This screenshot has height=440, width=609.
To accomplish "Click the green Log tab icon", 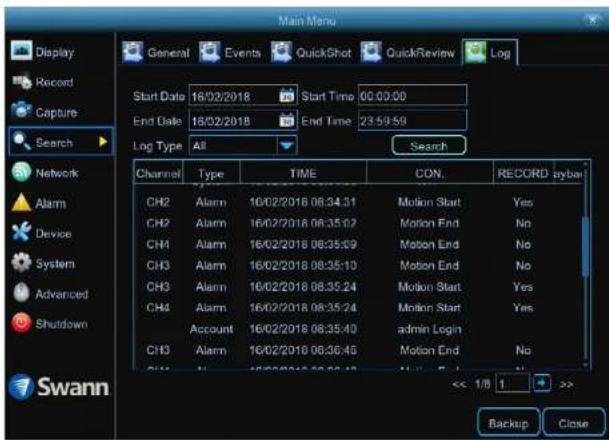I will [x=475, y=52].
